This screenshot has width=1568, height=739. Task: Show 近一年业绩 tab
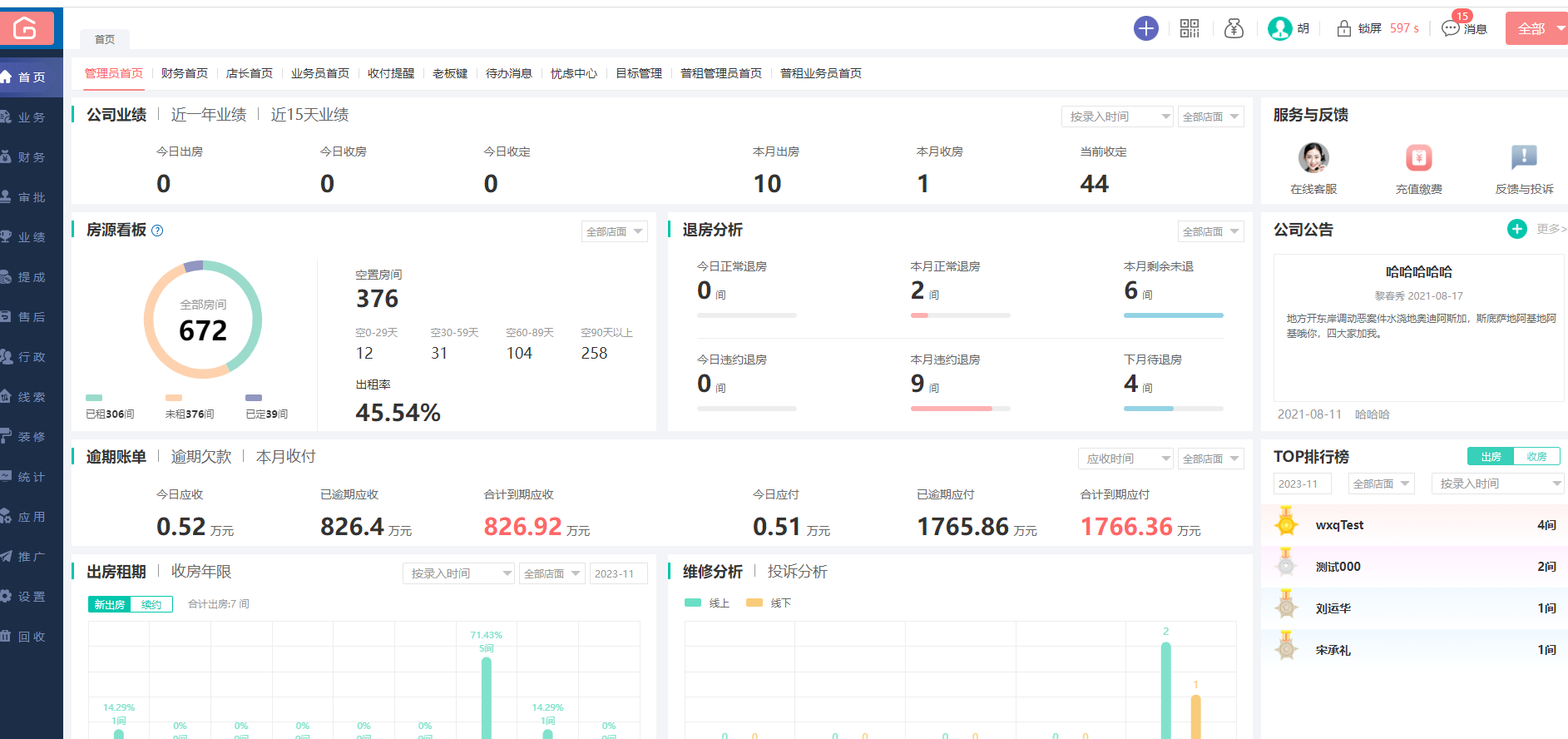tap(209, 115)
